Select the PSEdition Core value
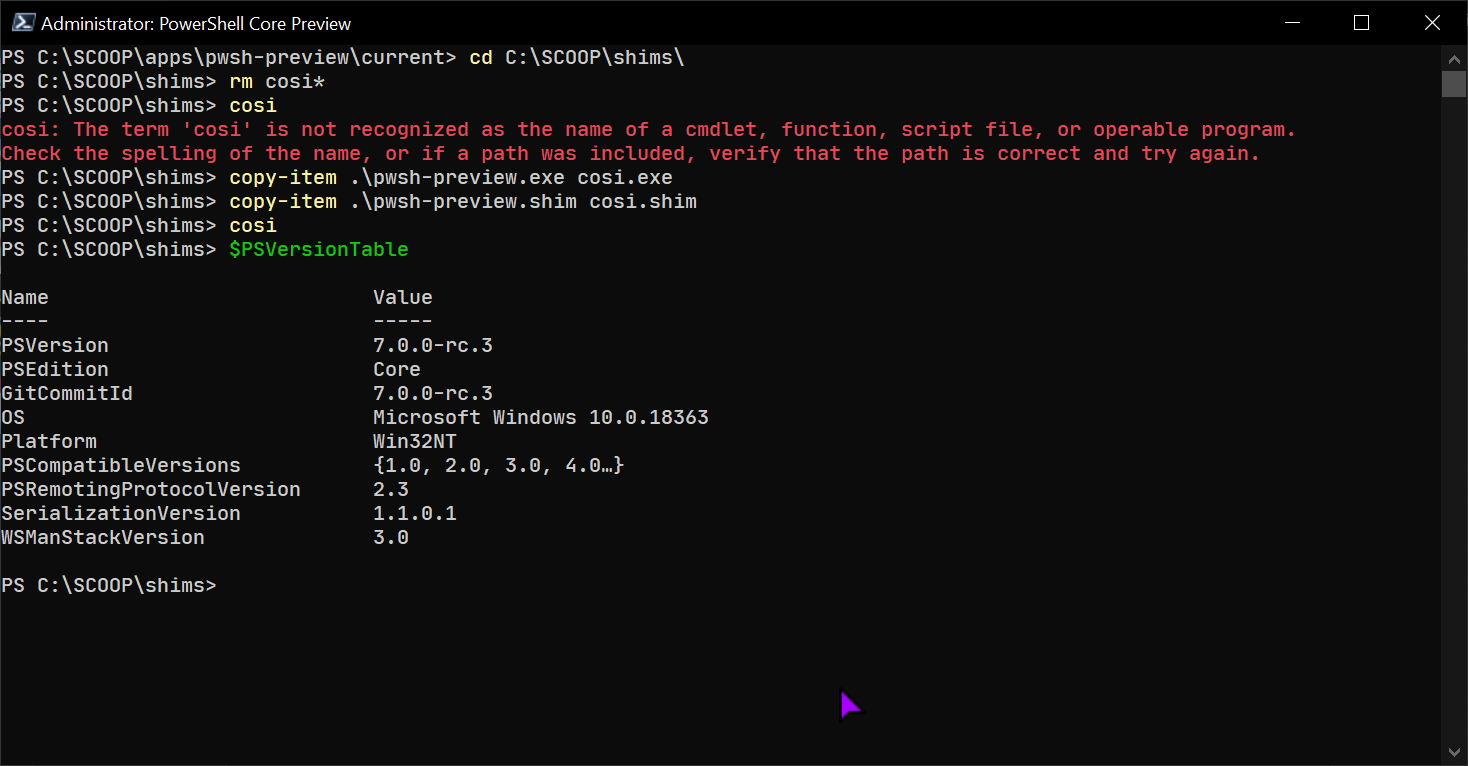This screenshot has height=766, width=1468. tap(396, 369)
